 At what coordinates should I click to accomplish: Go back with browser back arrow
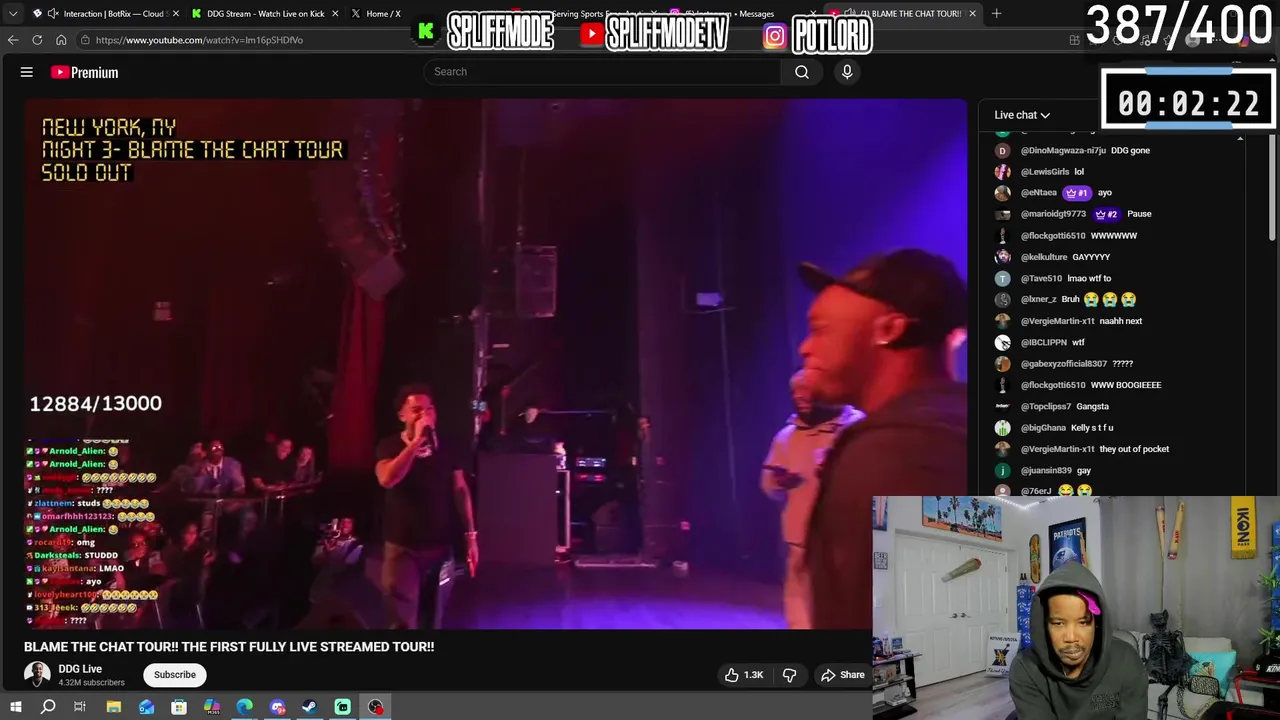13,40
